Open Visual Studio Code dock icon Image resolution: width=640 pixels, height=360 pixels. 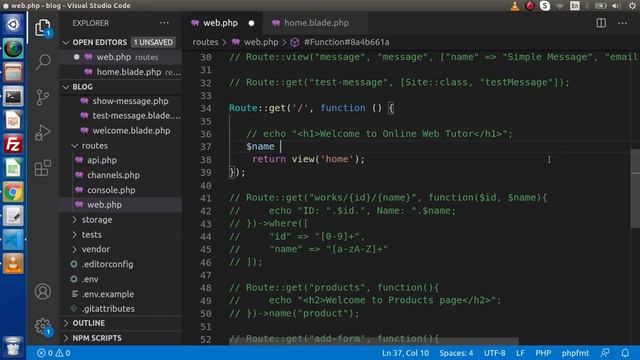pos(13,239)
